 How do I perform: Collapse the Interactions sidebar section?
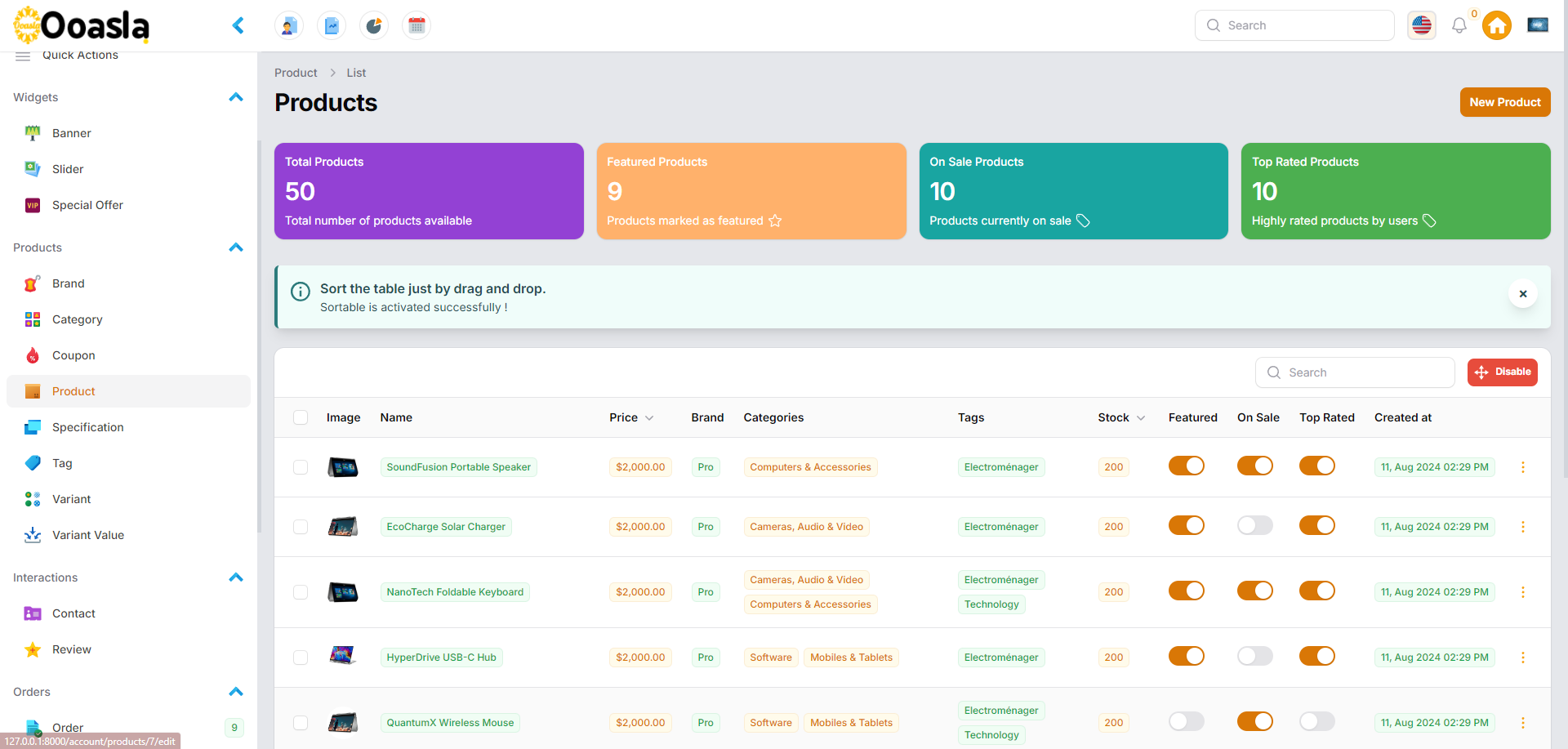pyautogui.click(x=236, y=577)
